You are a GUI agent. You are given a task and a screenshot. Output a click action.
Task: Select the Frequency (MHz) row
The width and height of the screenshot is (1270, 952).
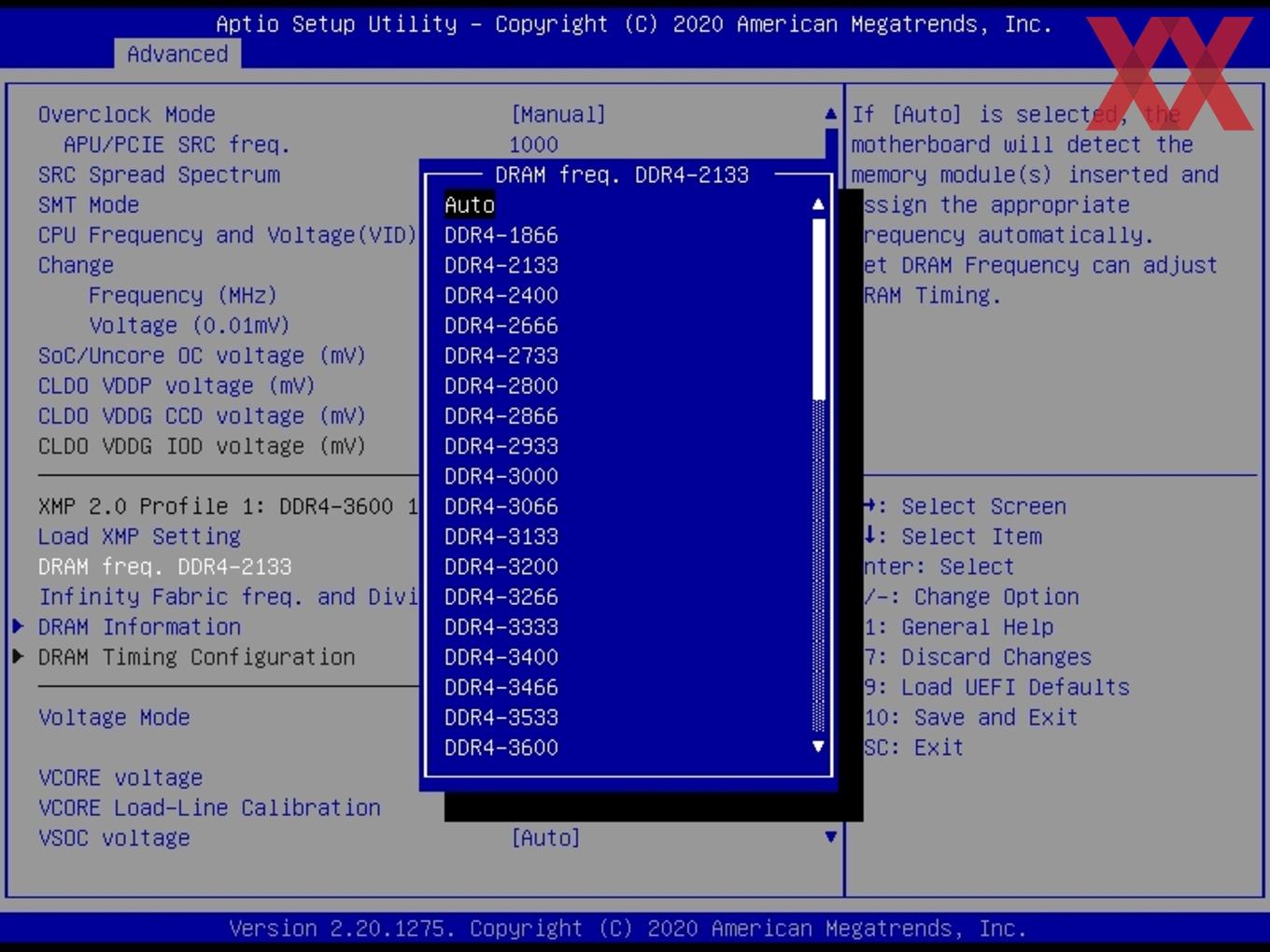tap(182, 296)
